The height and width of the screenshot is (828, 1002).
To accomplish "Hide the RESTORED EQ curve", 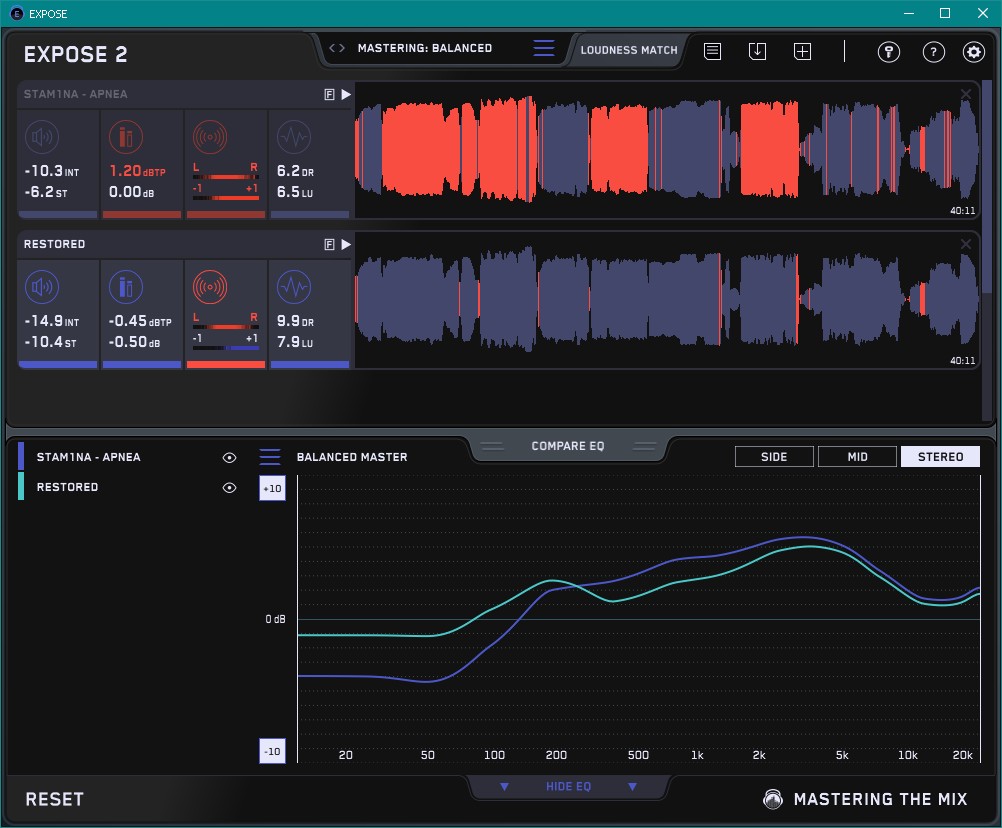I will (229, 488).
